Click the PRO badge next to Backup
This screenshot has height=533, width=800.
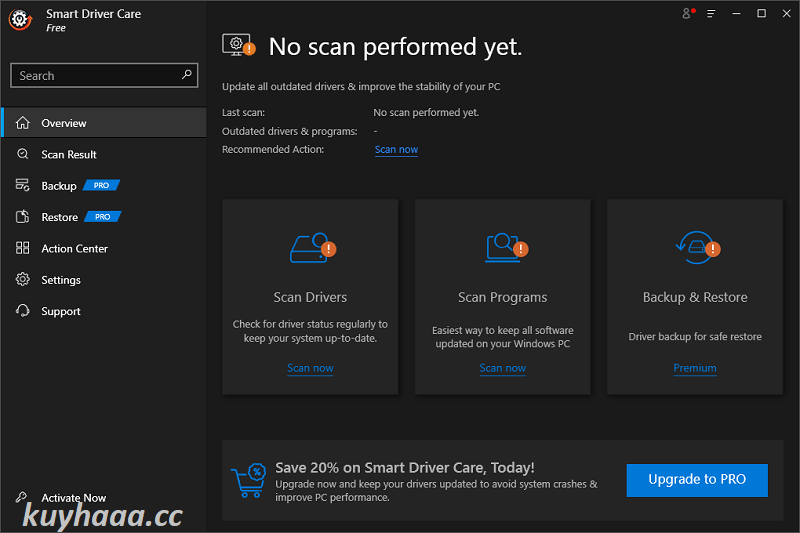101,185
